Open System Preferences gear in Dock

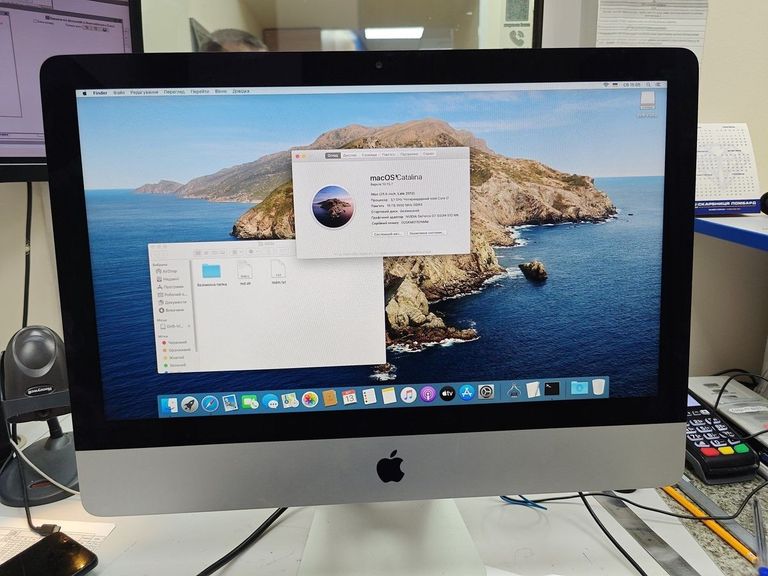pos(486,391)
